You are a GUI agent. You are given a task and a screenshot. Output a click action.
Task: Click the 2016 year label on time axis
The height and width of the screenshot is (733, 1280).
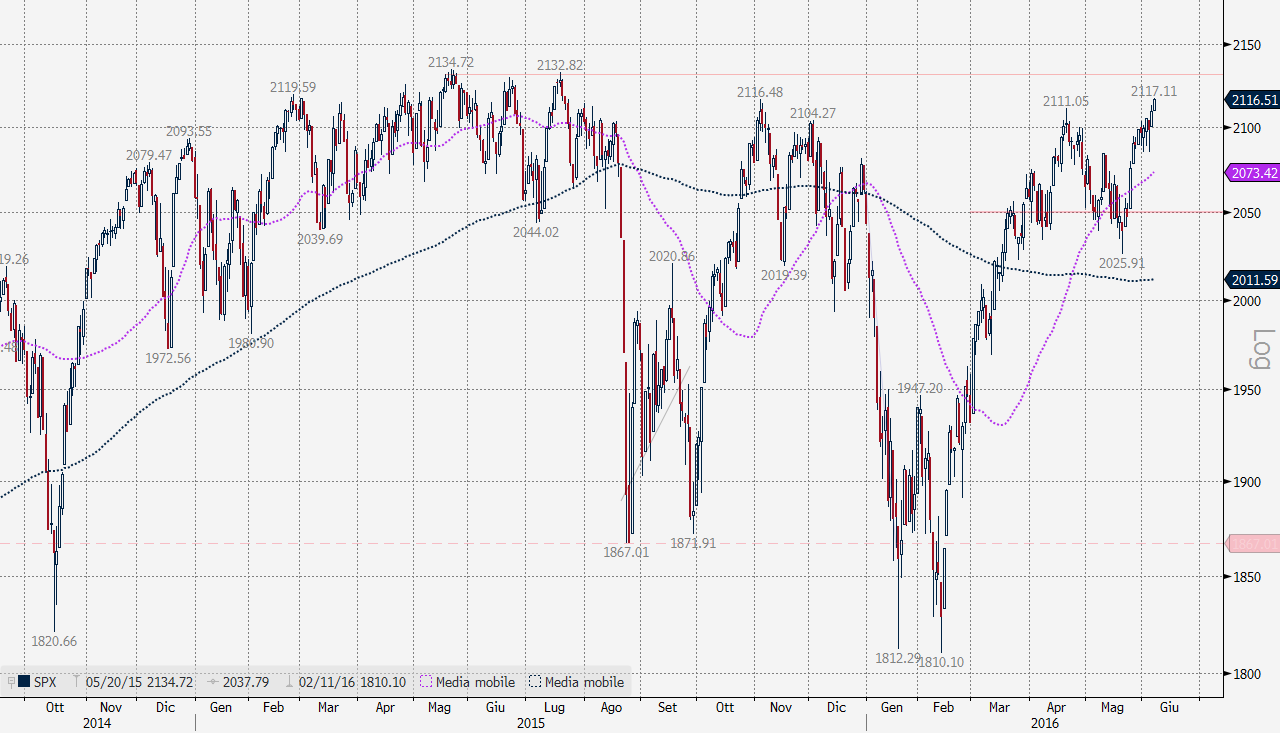[1045, 722]
